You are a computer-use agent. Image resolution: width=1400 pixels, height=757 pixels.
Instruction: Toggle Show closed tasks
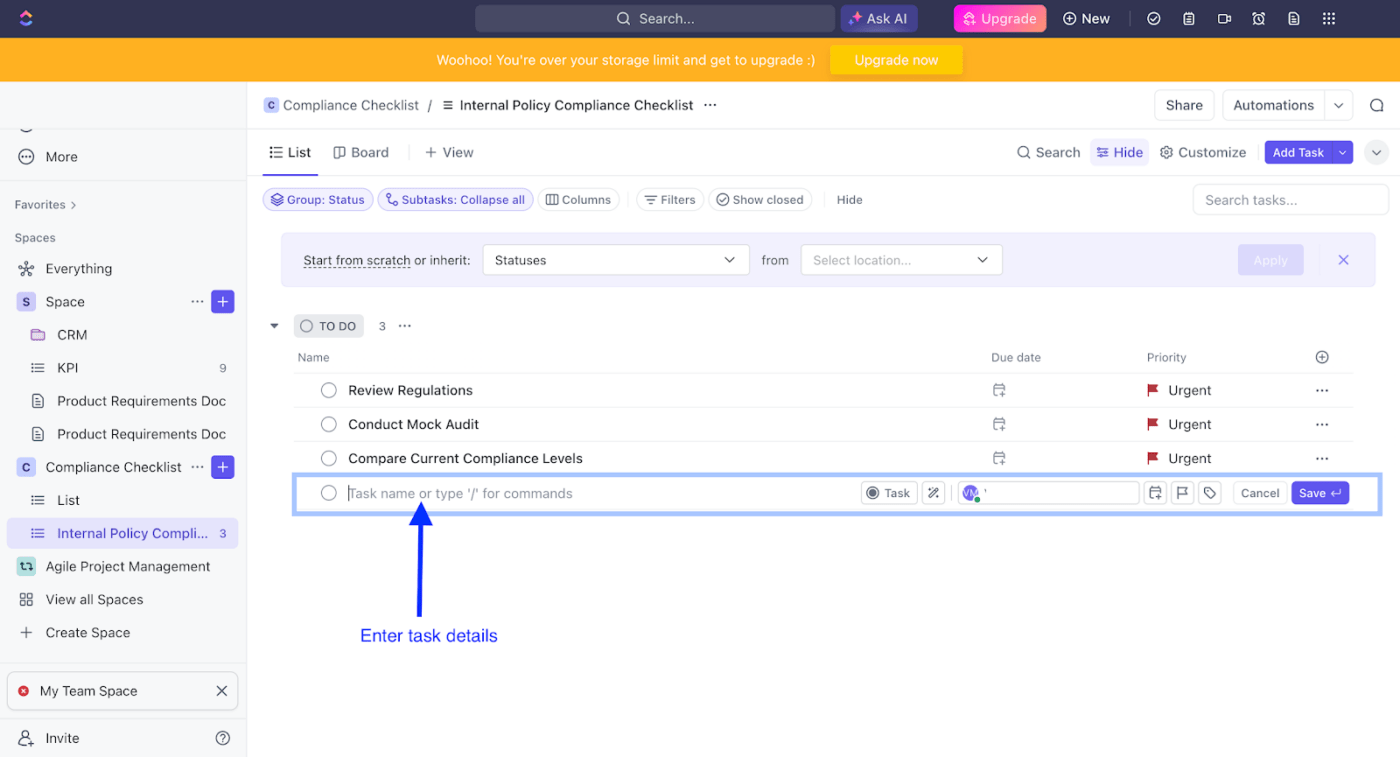click(760, 200)
